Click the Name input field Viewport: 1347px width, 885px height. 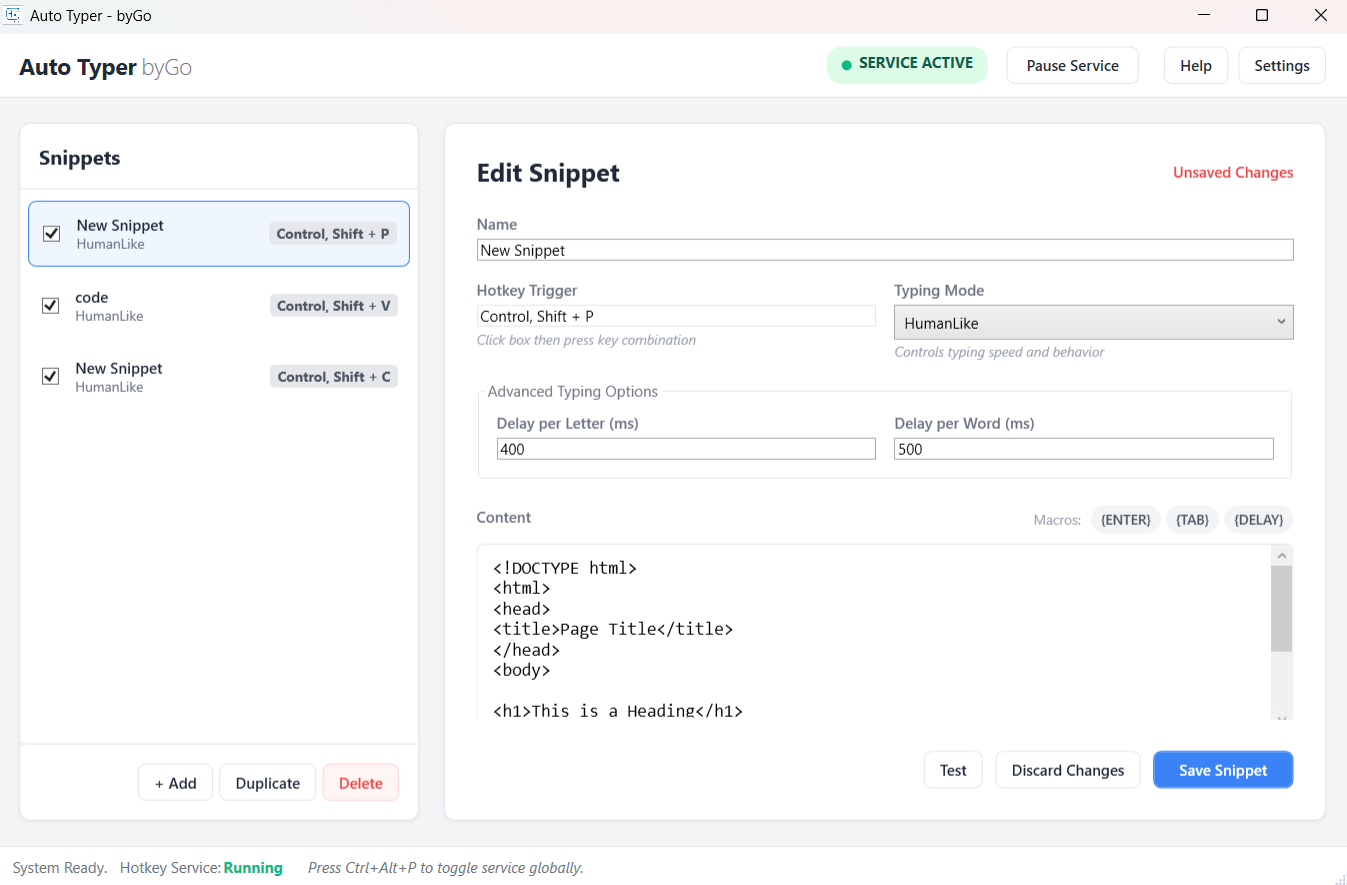click(x=885, y=250)
